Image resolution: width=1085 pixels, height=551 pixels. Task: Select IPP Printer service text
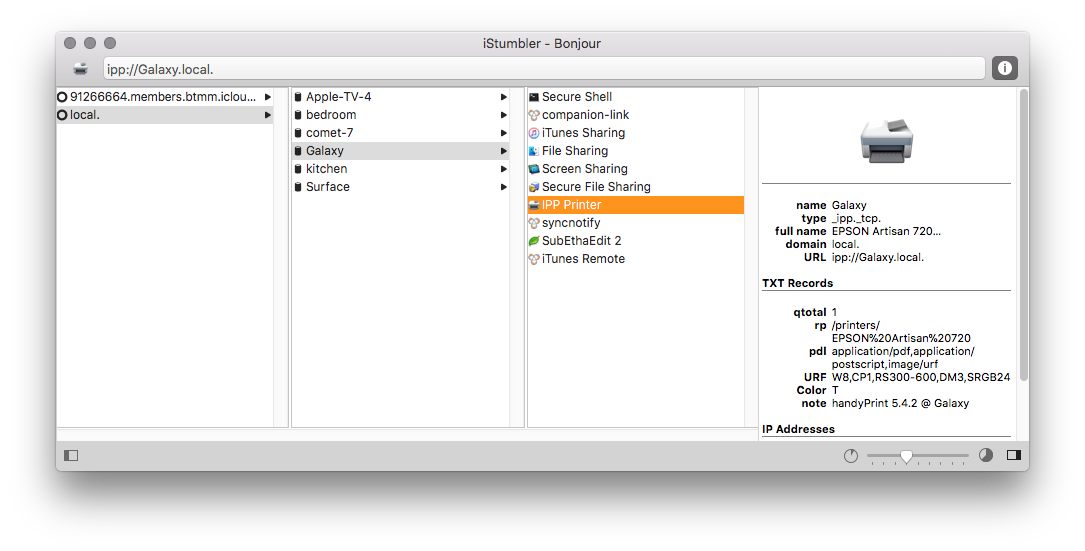pos(572,205)
